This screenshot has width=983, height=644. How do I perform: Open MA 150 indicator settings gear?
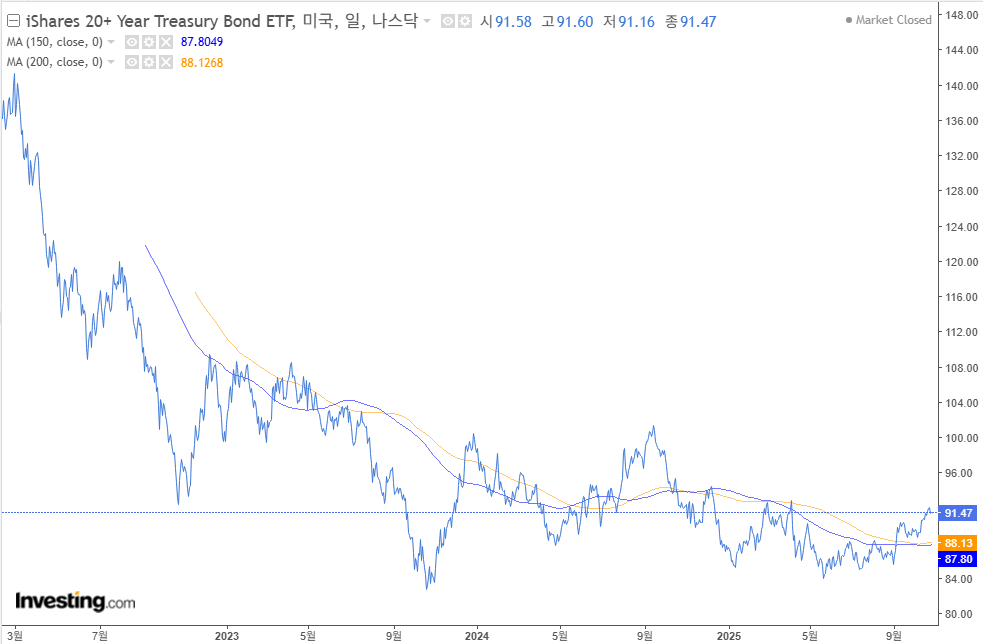[x=149, y=42]
